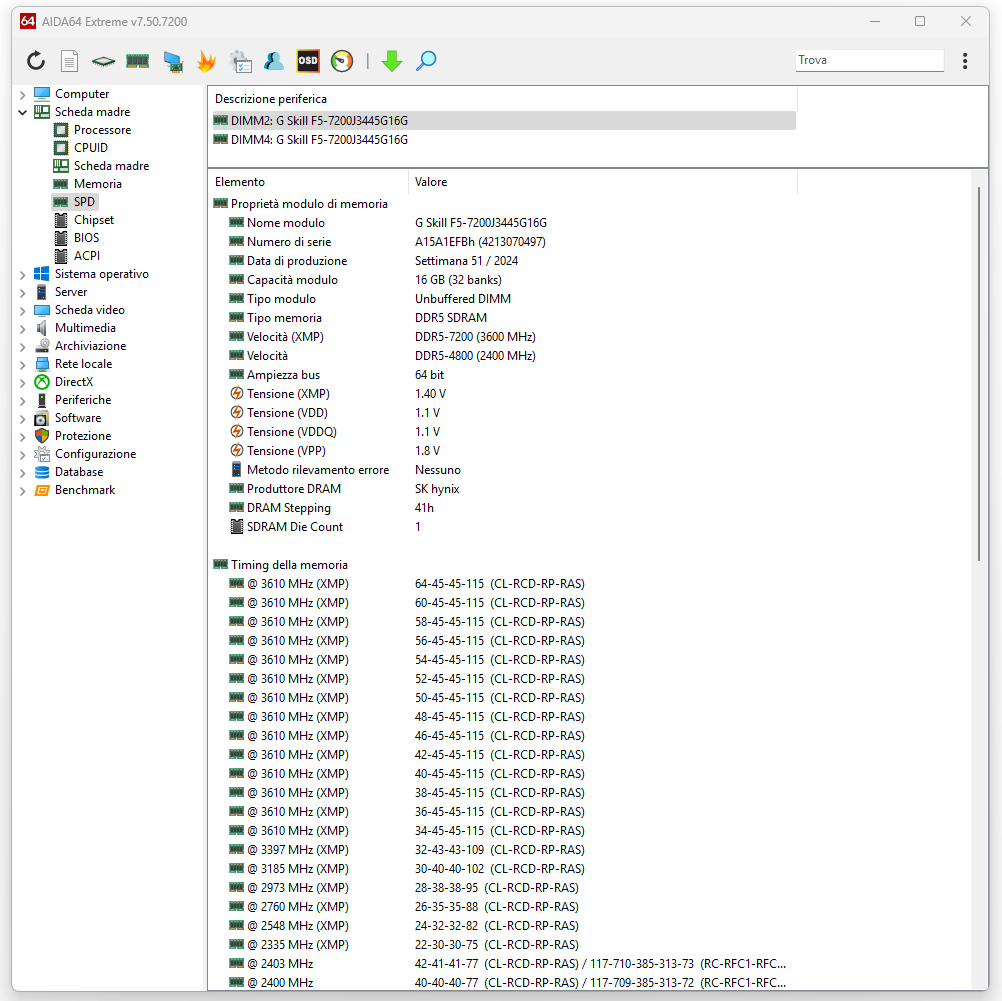Open the OSD panel icon
This screenshot has width=1002, height=1001.
[x=308, y=61]
